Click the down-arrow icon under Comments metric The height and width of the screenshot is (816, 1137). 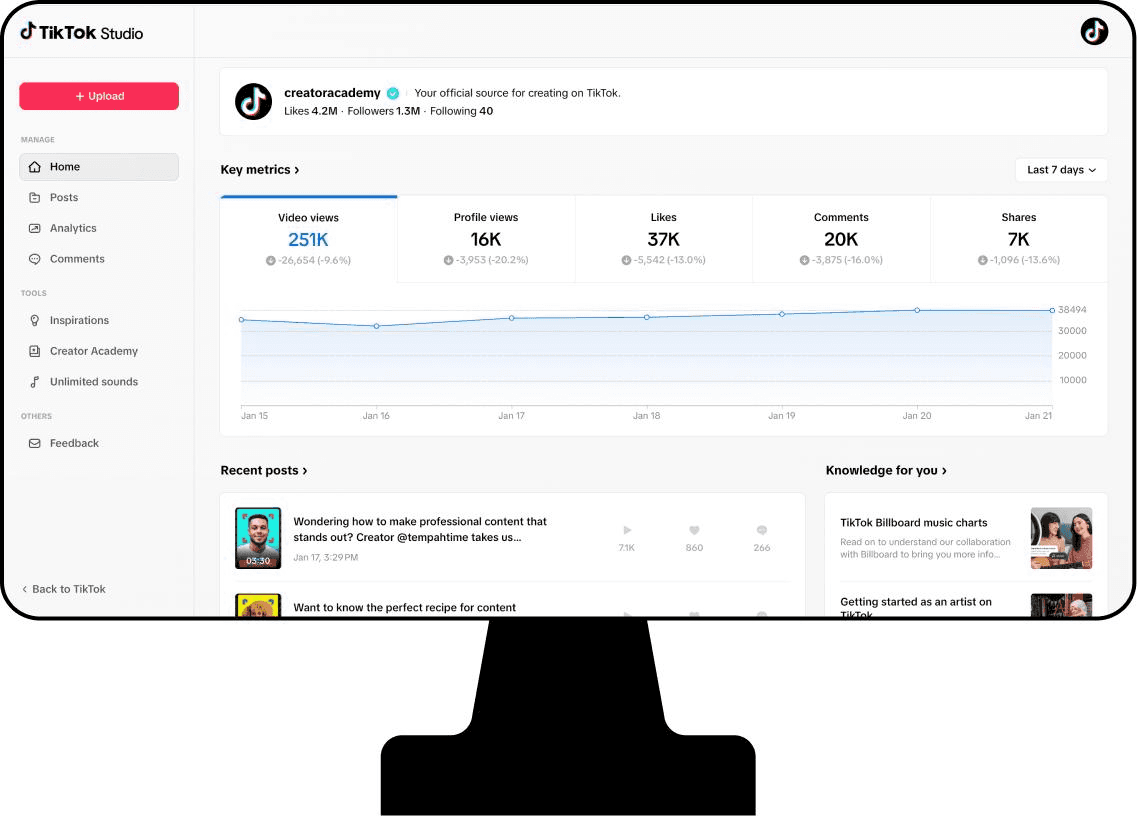pos(804,260)
